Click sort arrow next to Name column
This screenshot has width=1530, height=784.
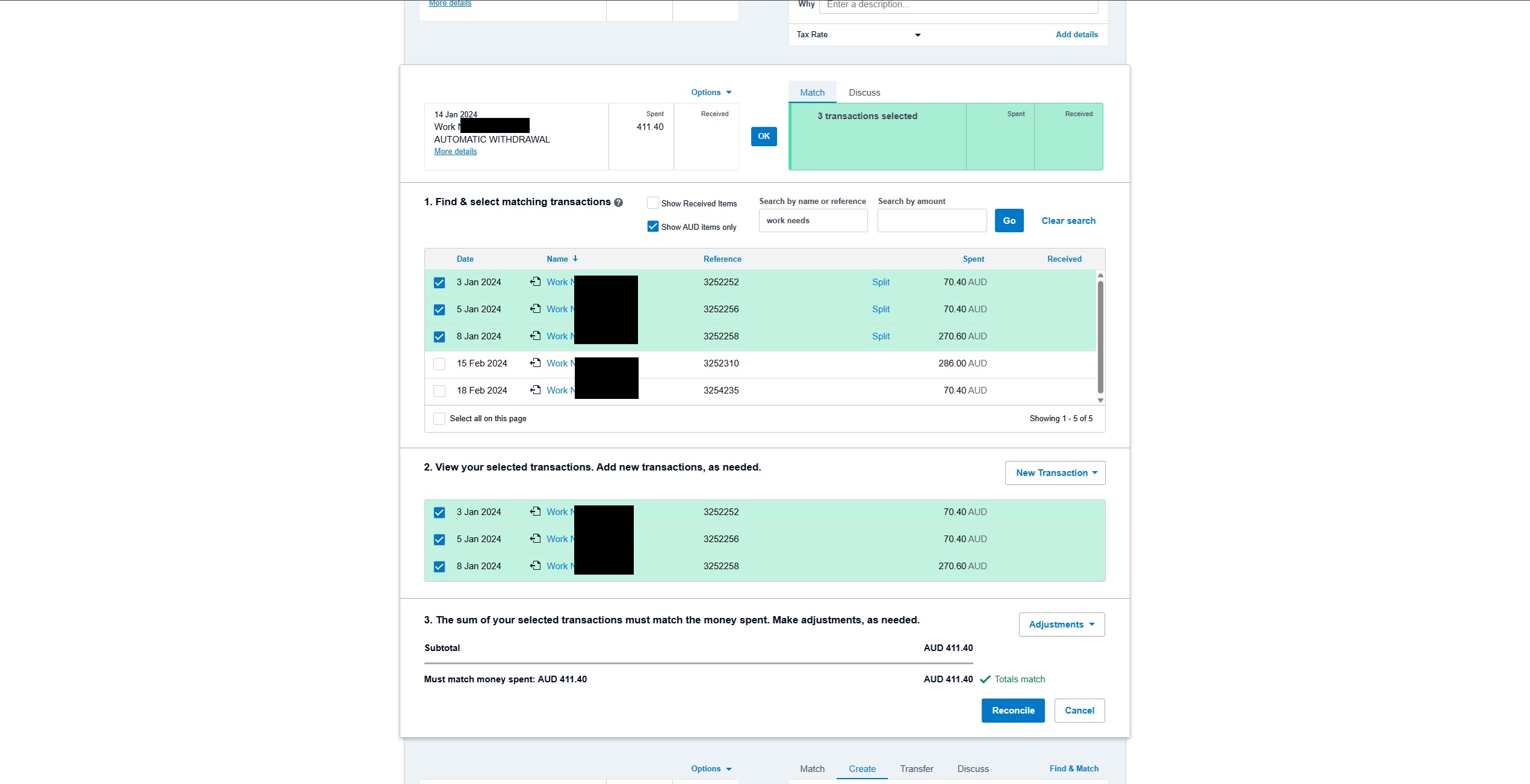(575, 259)
